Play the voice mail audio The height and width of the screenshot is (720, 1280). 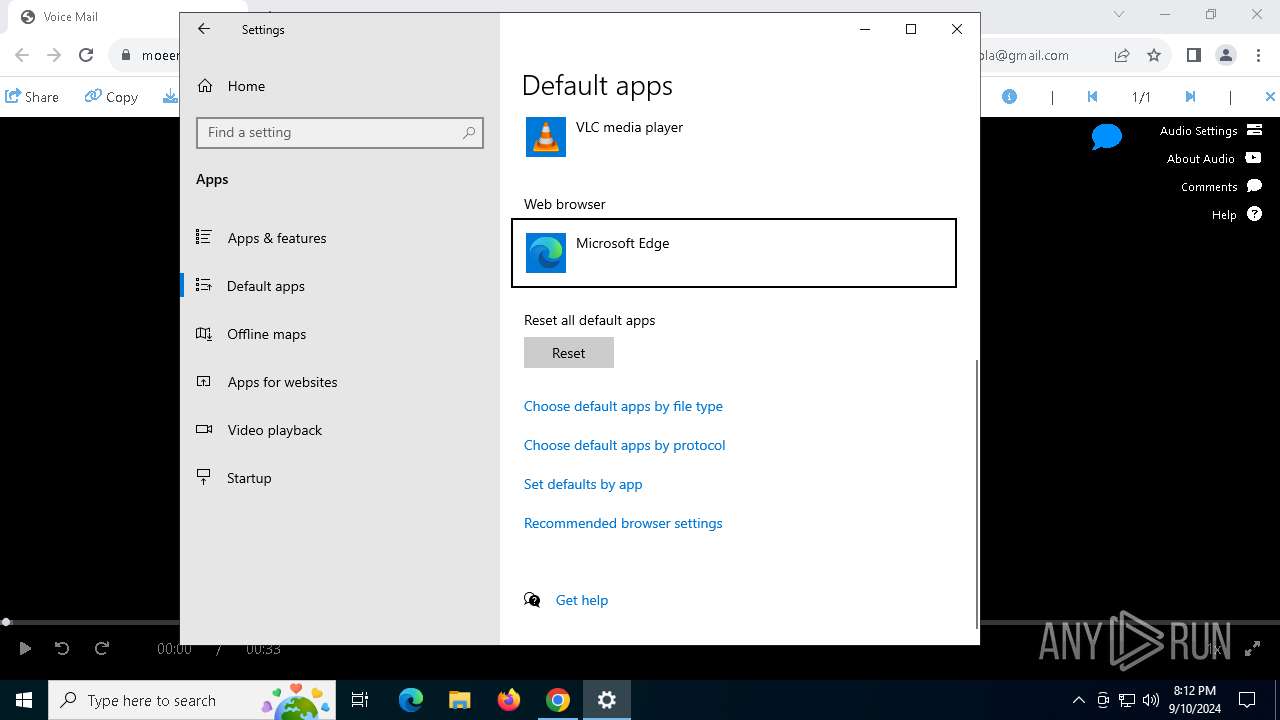click(x=25, y=649)
